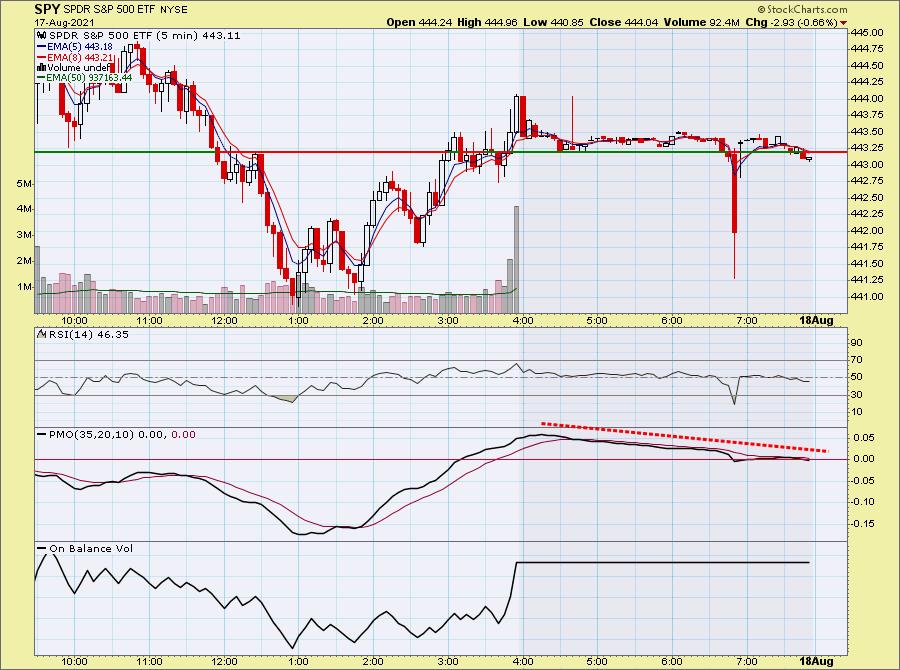900x670 pixels.
Task: Click the tallest gray volume bar near 4:00
Action: click(x=517, y=259)
